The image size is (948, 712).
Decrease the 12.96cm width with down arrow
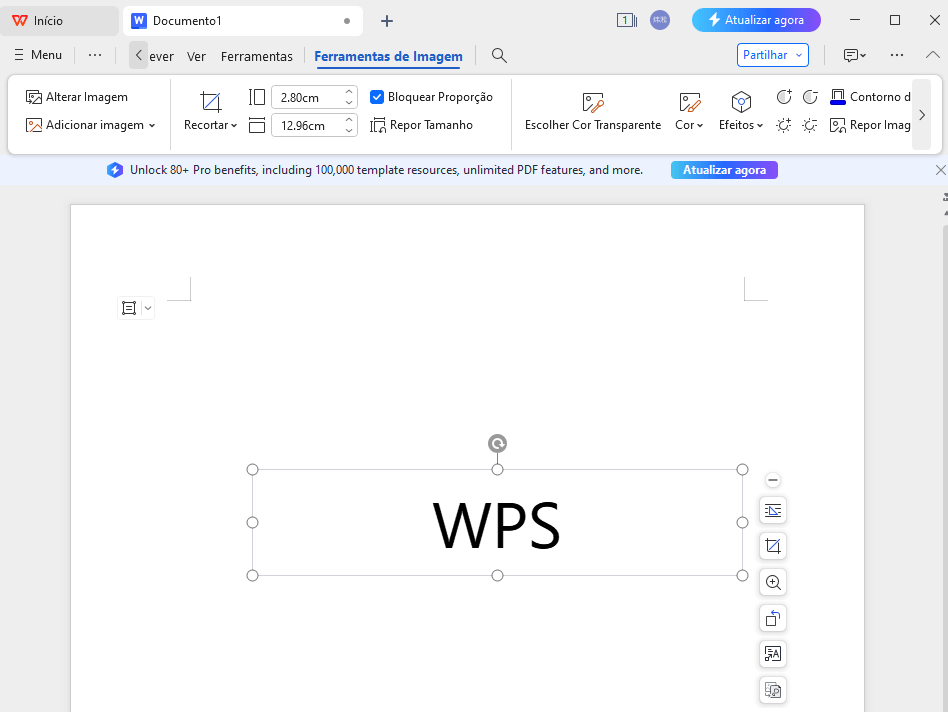pyautogui.click(x=349, y=131)
